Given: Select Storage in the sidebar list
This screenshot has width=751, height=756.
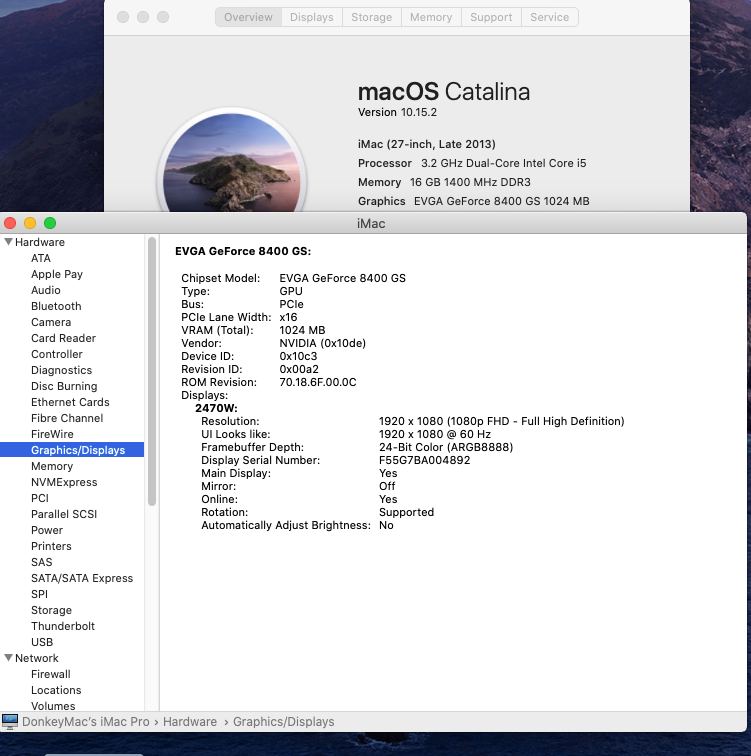Looking at the screenshot, I should (x=52, y=610).
